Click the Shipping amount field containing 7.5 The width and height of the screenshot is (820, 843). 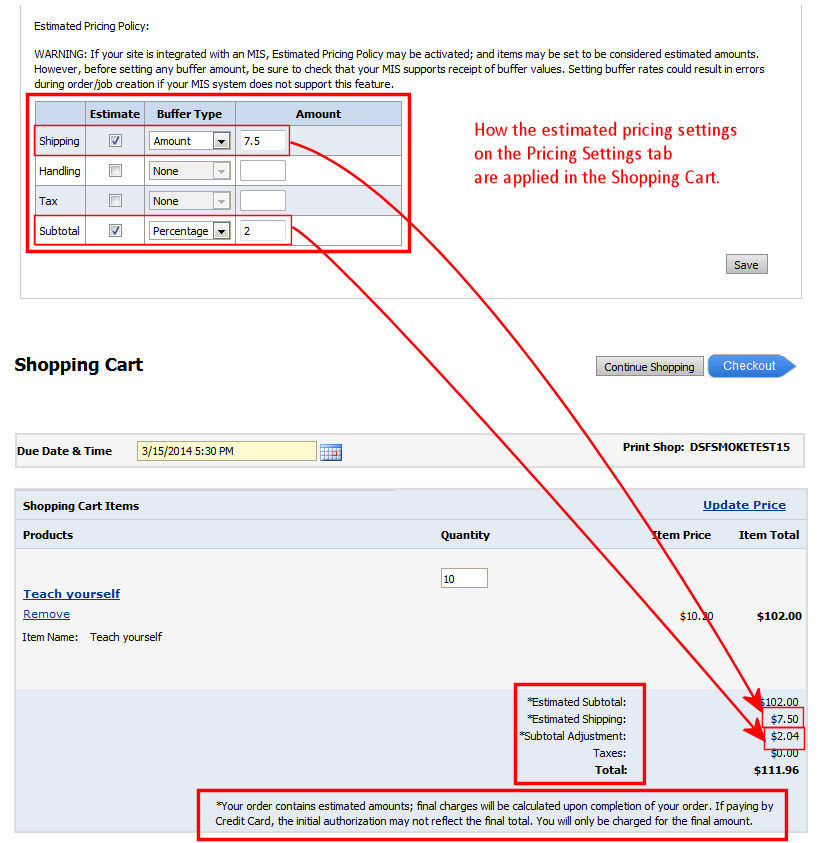pyautogui.click(x=263, y=141)
